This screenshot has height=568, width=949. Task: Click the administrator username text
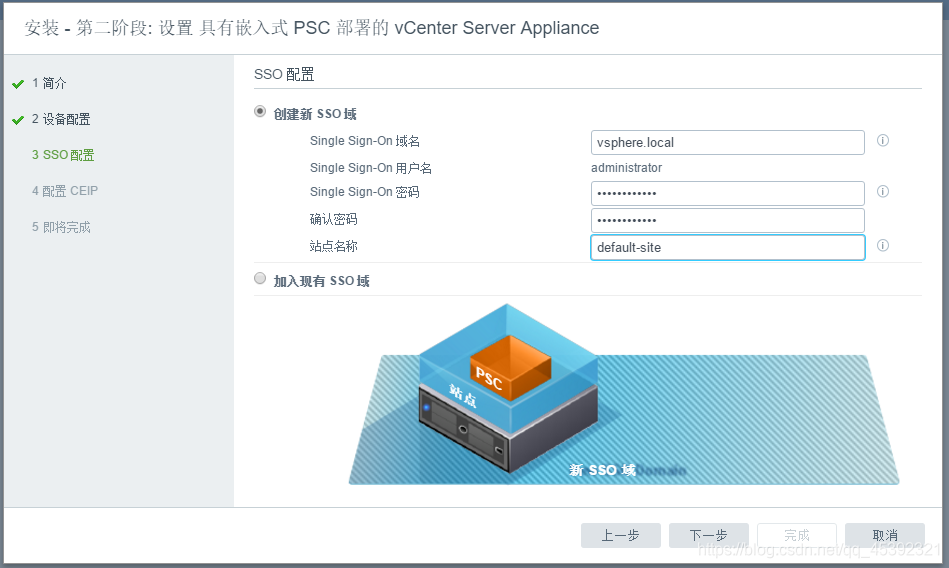tap(626, 168)
